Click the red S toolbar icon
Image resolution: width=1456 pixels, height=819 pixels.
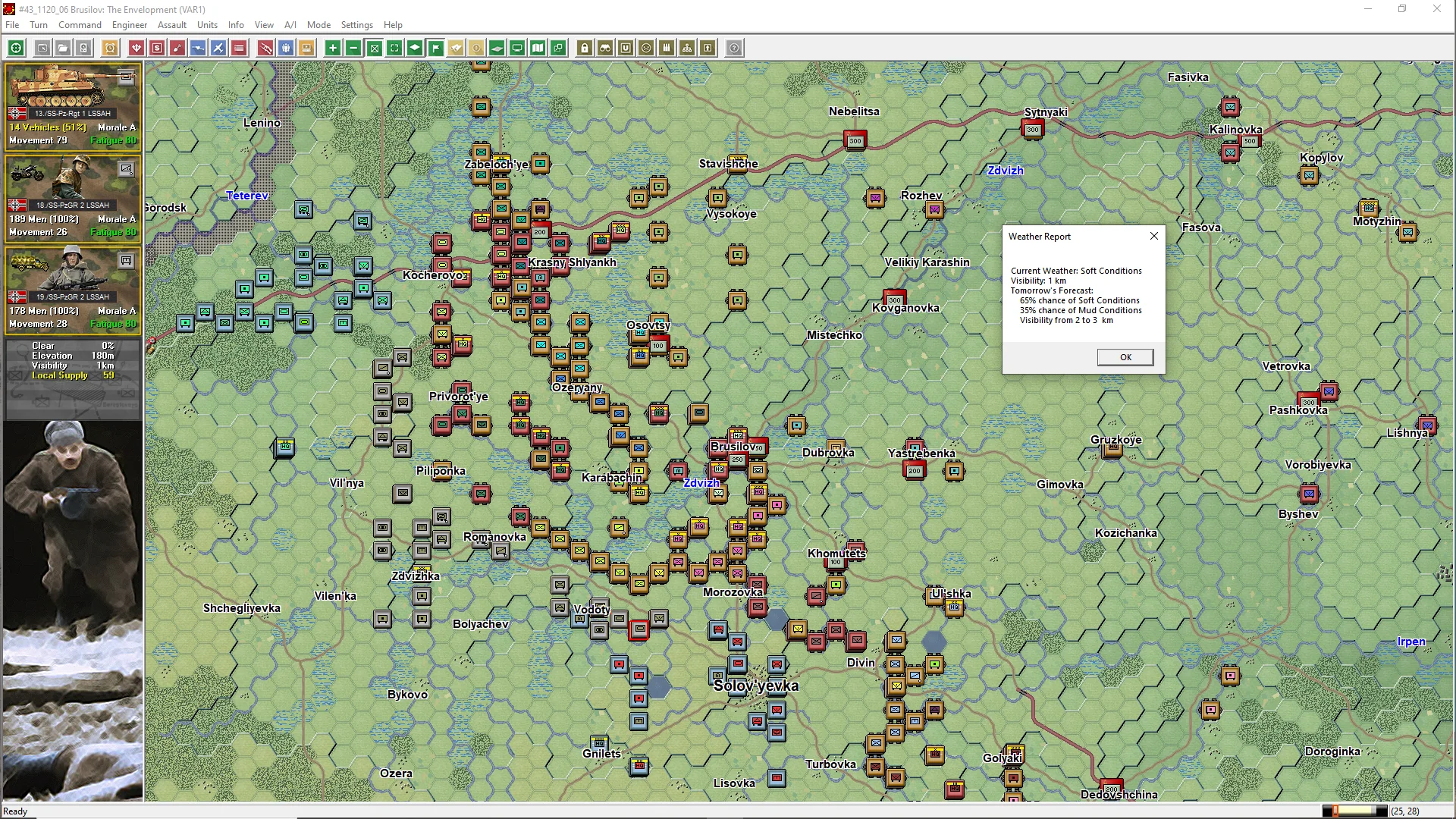click(x=157, y=48)
